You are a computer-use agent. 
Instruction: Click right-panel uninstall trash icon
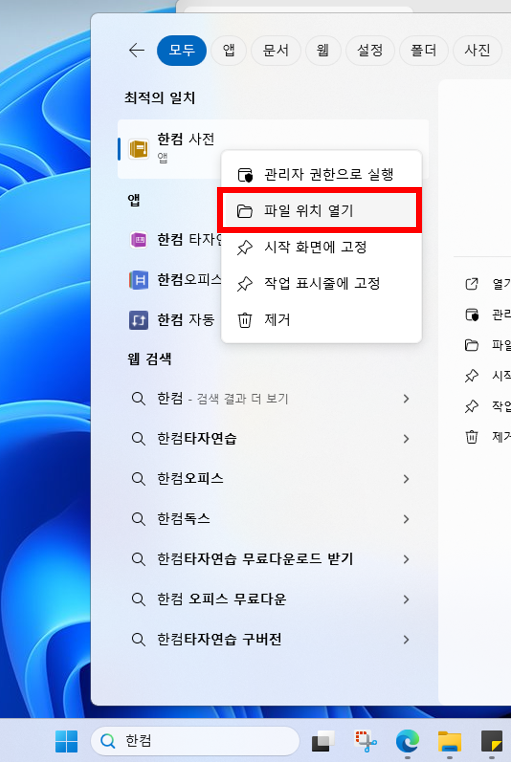(x=472, y=436)
